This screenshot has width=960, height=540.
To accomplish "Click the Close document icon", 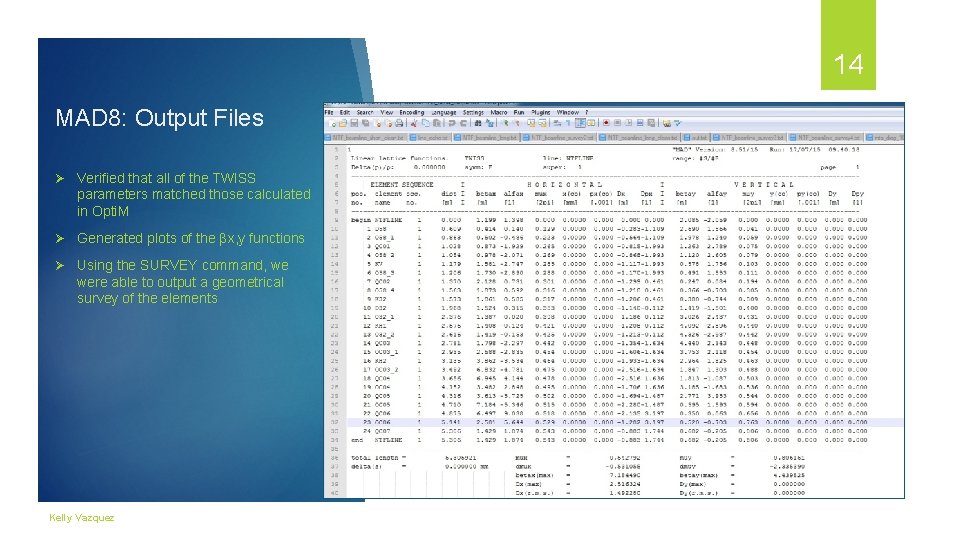I will 378,123.
